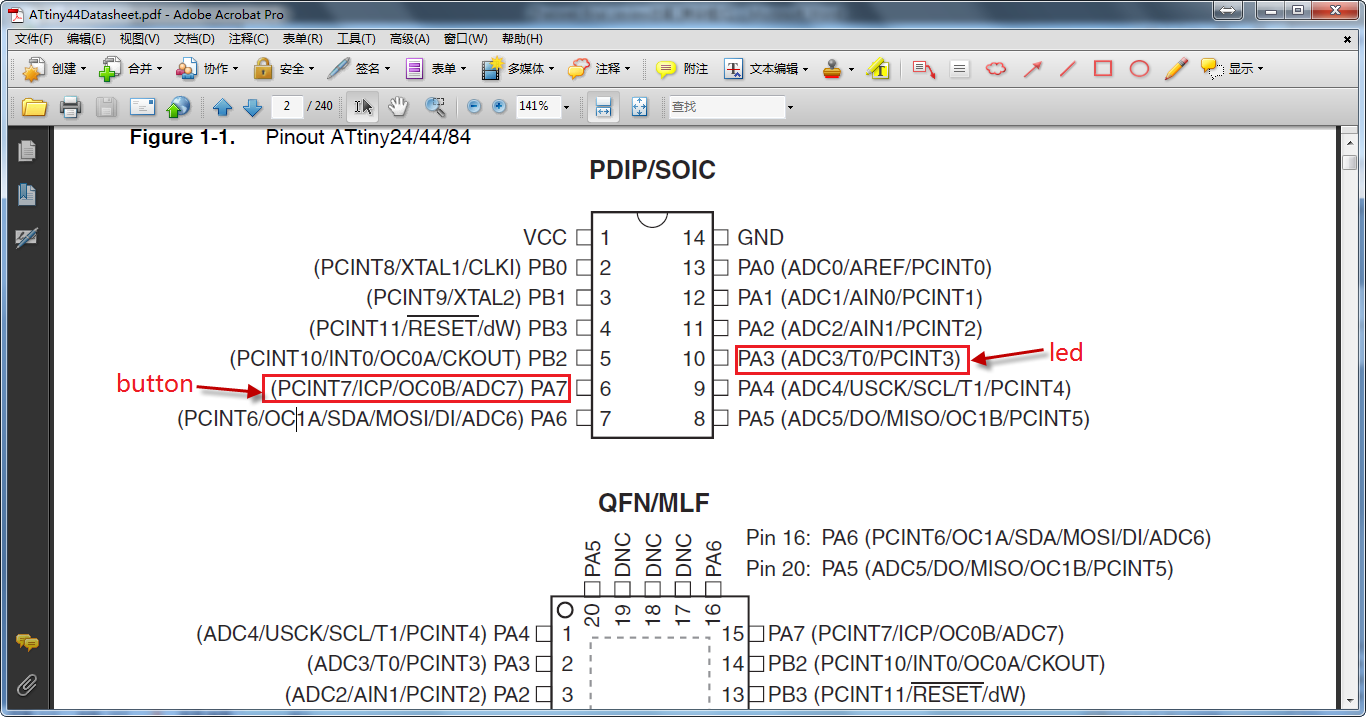Select the pencil drawing tool

(1175, 69)
